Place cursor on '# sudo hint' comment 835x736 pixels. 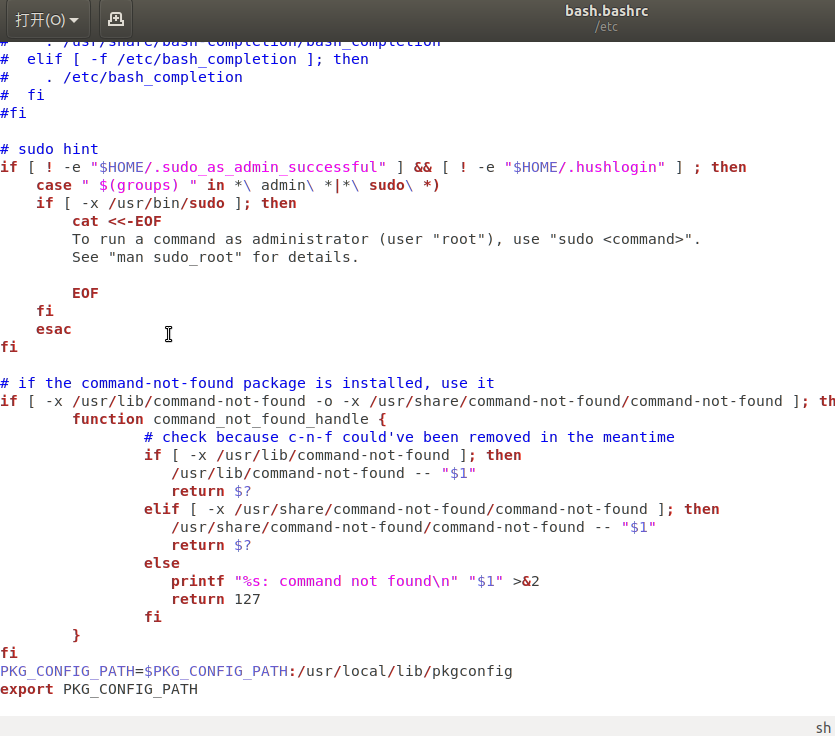(49, 149)
